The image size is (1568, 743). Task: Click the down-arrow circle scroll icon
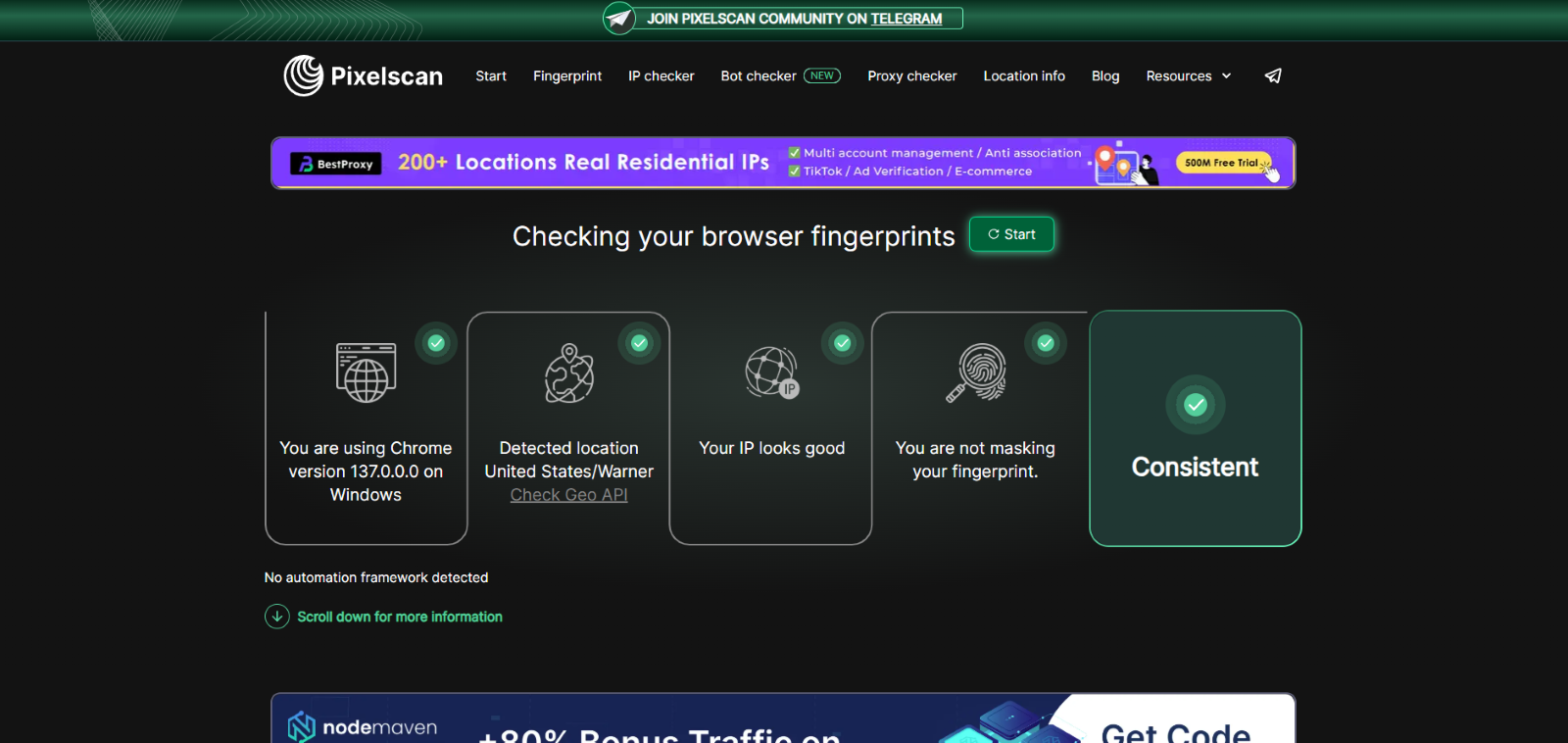[x=277, y=617]
